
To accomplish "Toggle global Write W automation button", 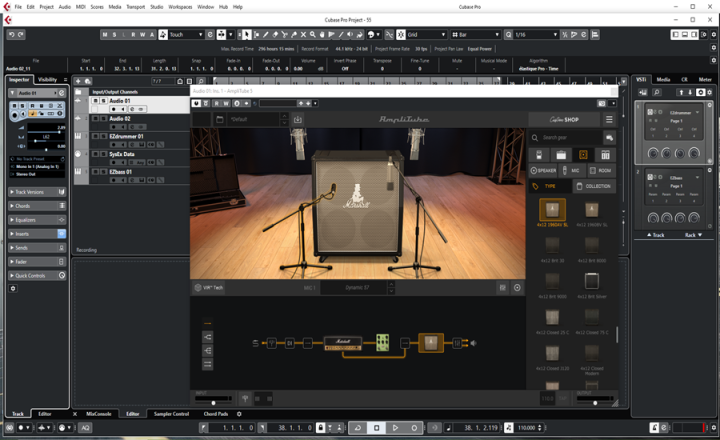I will [x=142, y=34].
